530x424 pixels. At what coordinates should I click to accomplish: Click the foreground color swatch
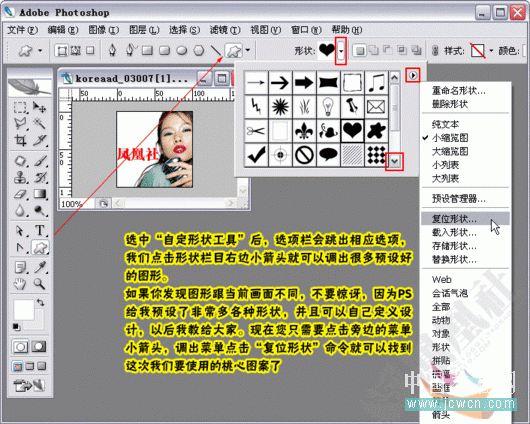pyautogui.click(x=23, y=310)
